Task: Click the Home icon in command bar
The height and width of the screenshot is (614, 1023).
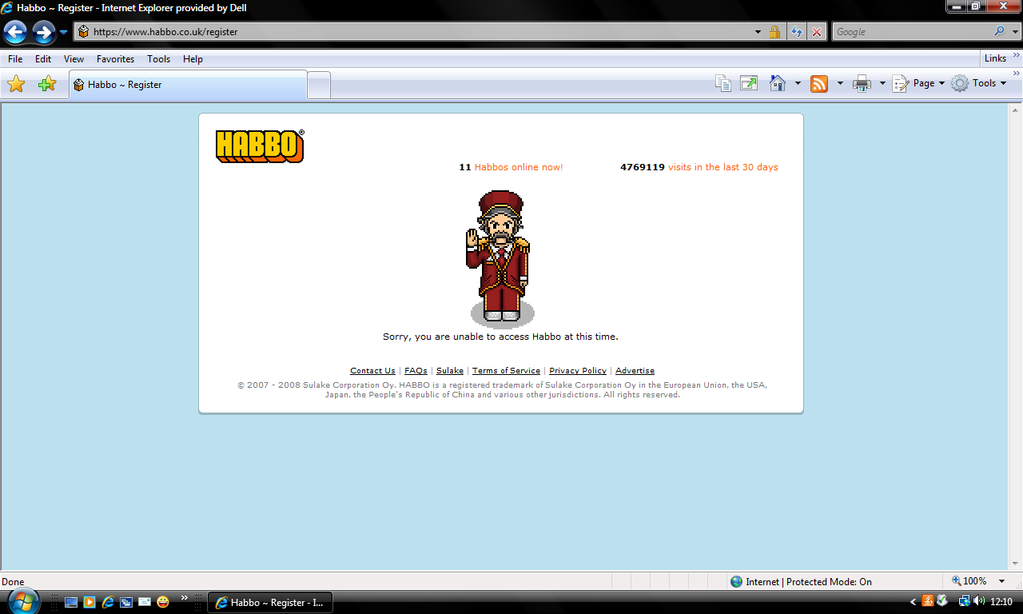Action: pos(778,84)
